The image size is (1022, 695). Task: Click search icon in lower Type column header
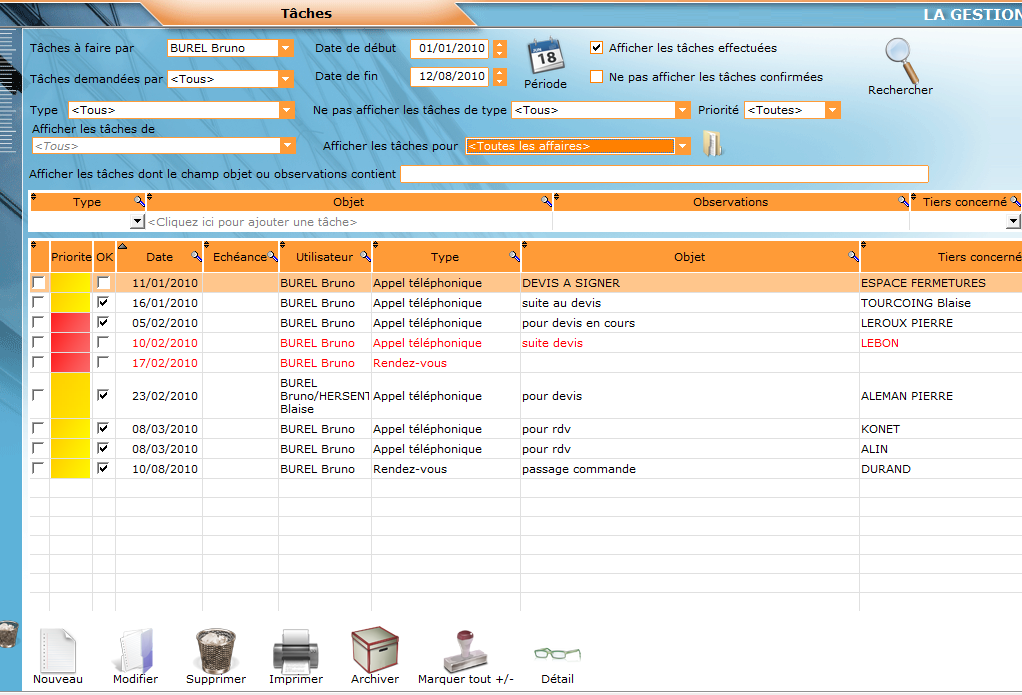pyautogui.click(x=514, y=256)
